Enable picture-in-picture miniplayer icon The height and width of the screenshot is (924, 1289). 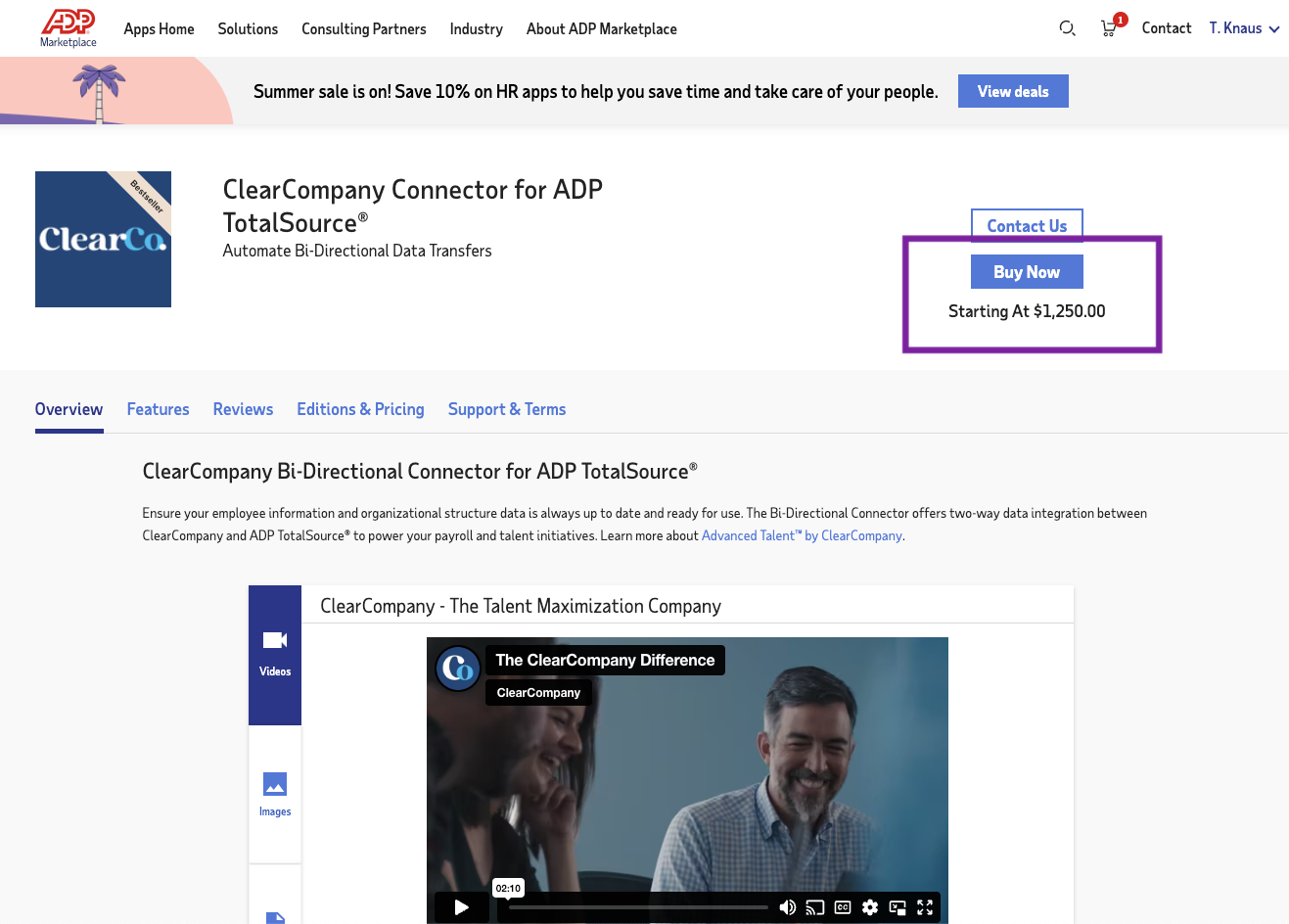[x=898, y=907]
